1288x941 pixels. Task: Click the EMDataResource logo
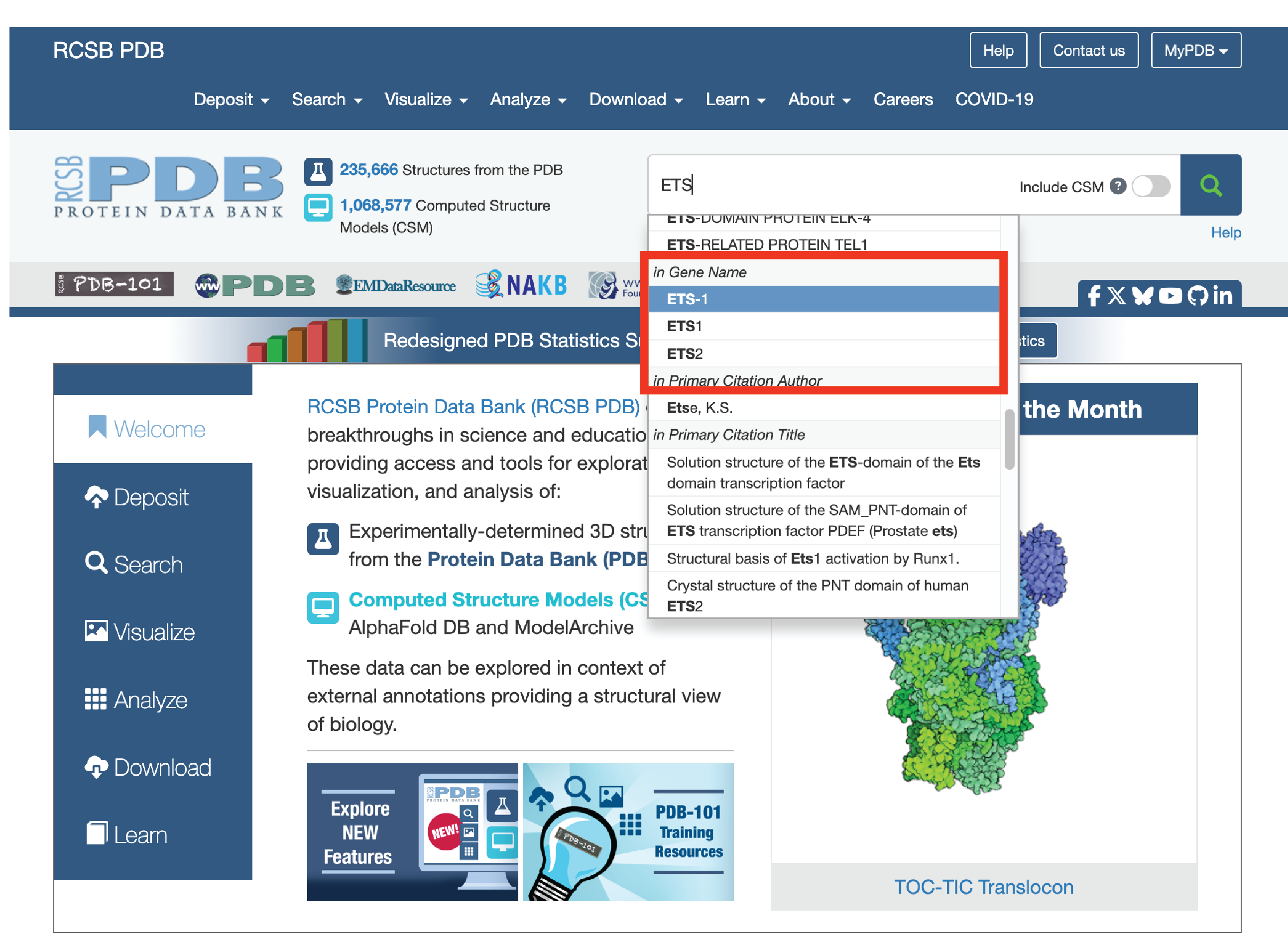(x=395, y=285)
